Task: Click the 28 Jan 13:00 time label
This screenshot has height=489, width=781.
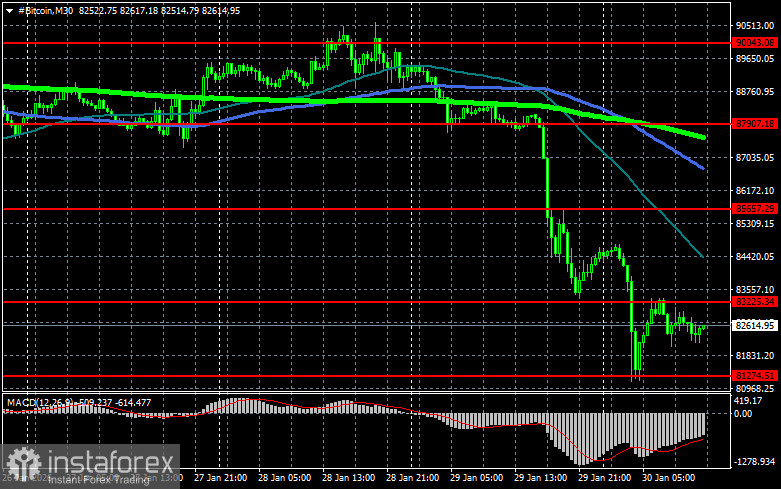Action: click(x=349, y=478)
